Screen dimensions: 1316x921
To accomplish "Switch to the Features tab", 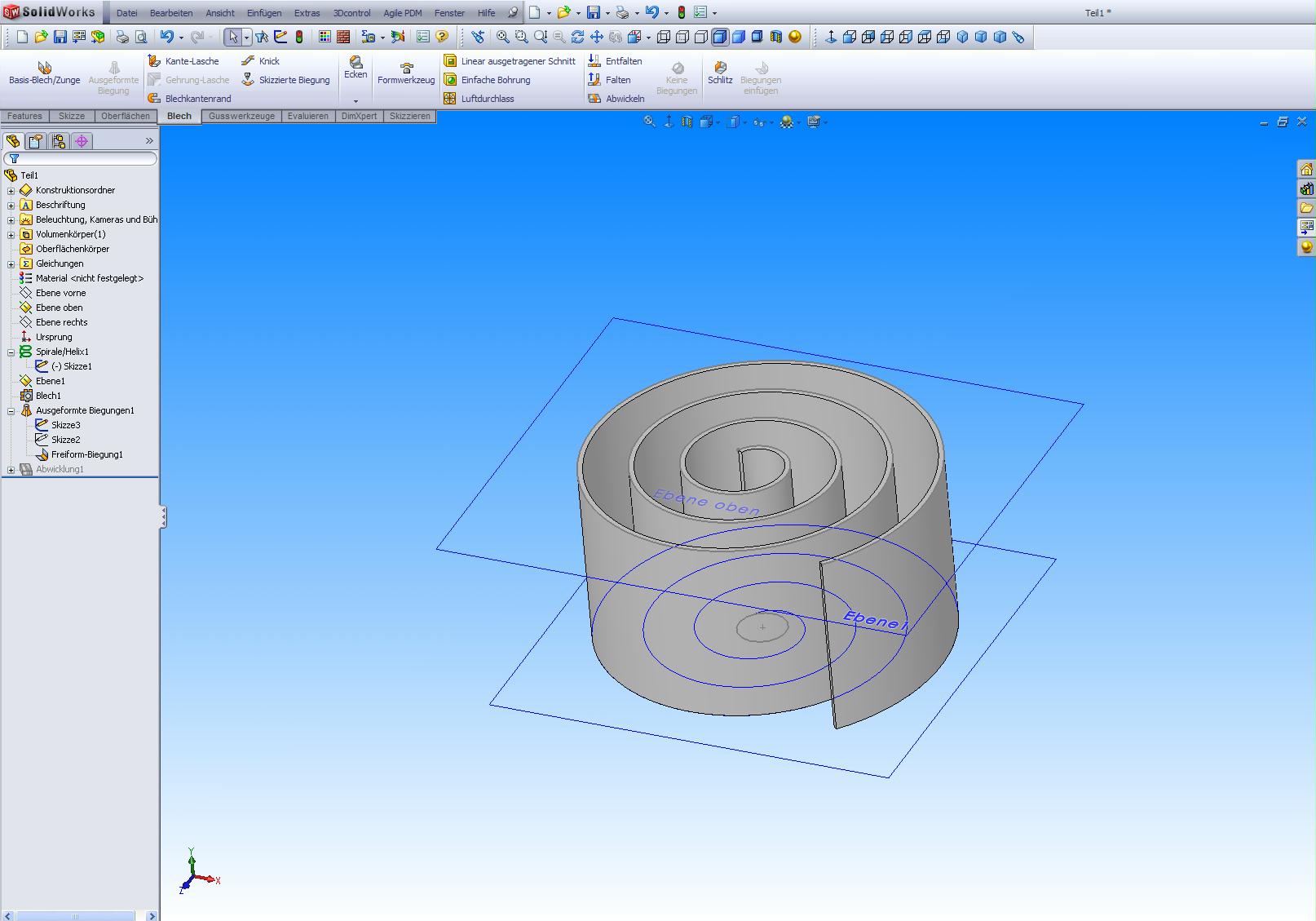I will click(24, 116).
